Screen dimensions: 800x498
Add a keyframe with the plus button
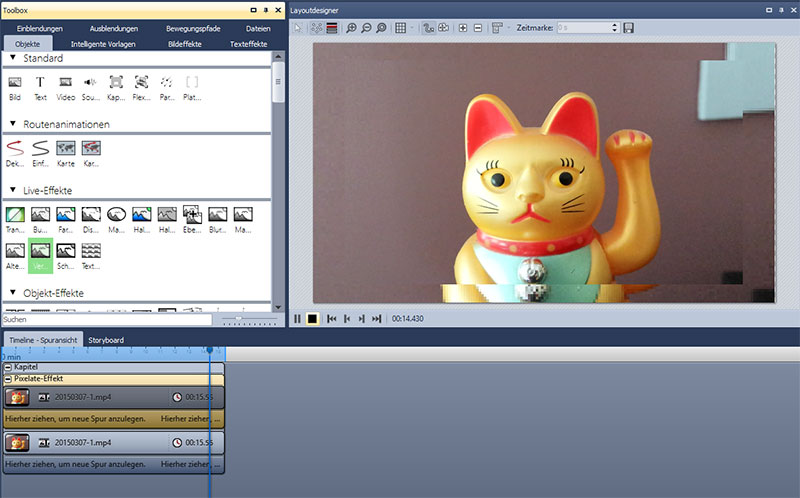pyautogui.click(x=463, y=28)
